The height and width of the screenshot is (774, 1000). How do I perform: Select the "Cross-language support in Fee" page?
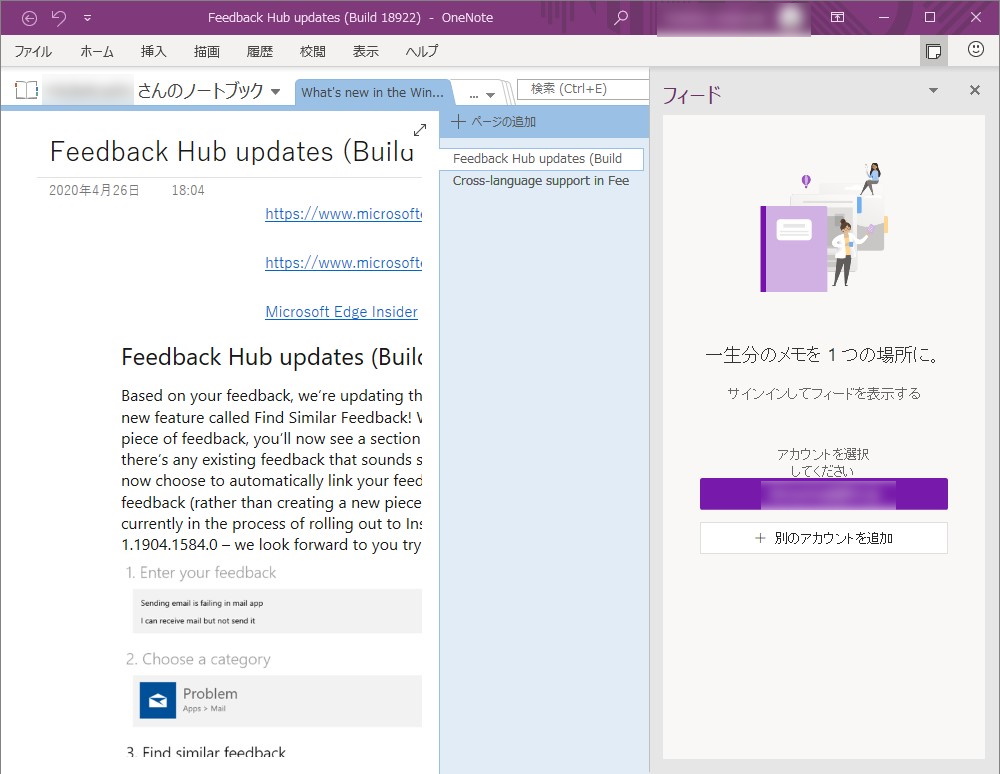540,181
